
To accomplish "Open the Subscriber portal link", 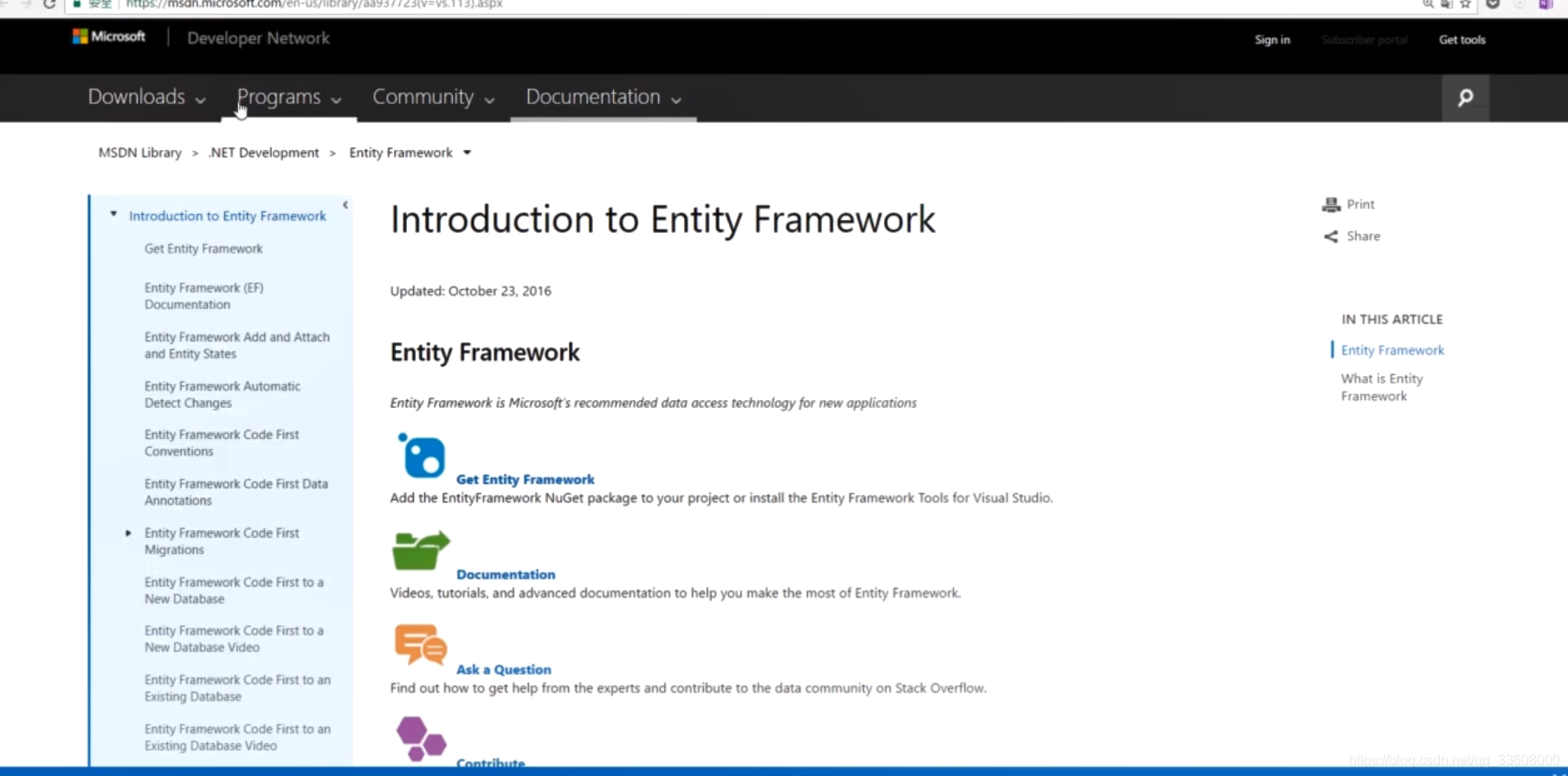I will point(1364,40).
